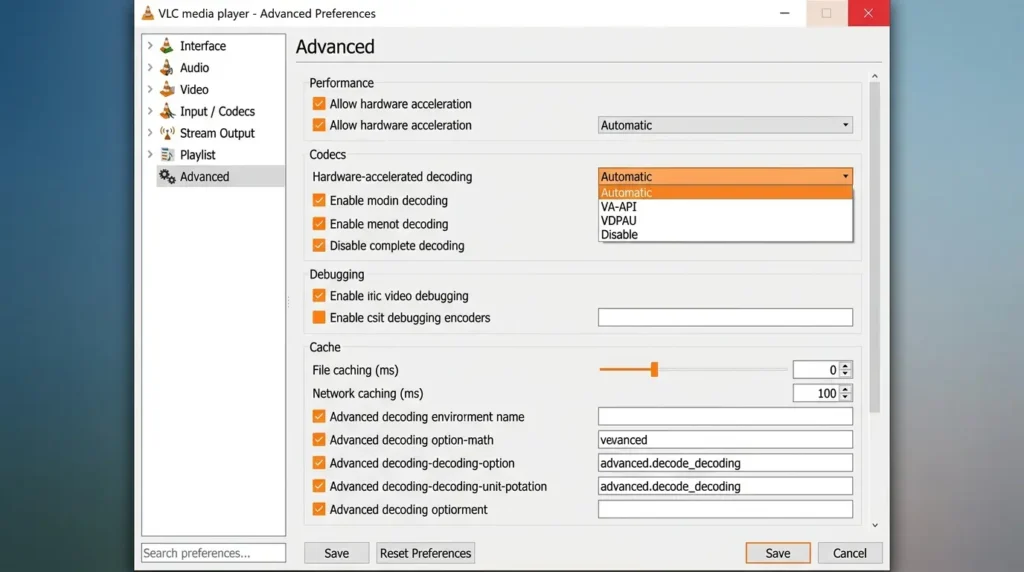Viewport: 1024px width, 572px height.
Task: Expand the Stream Output node
Action: (x=150, y=133)
